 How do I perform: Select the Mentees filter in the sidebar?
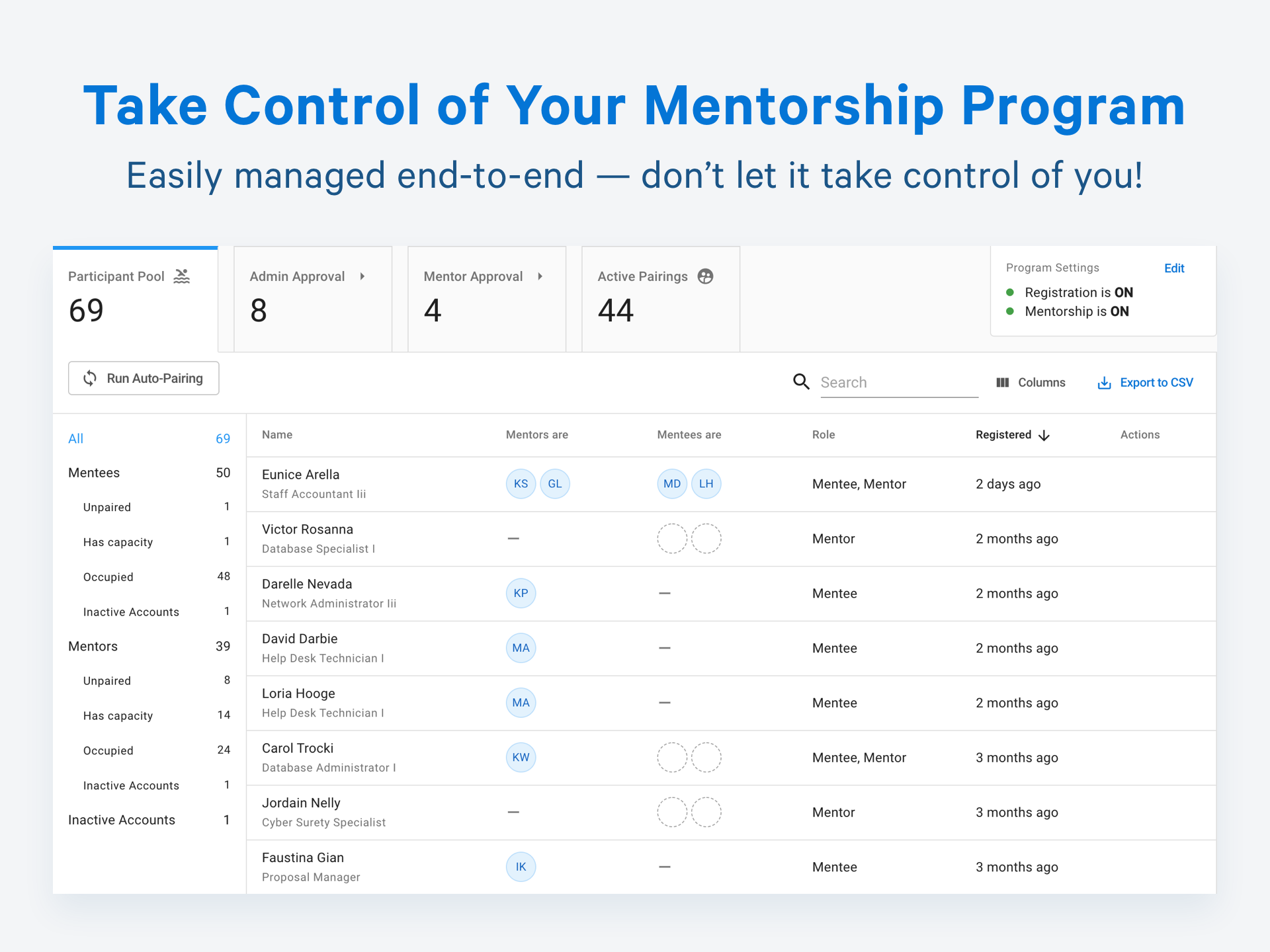[x=94, y=472]
